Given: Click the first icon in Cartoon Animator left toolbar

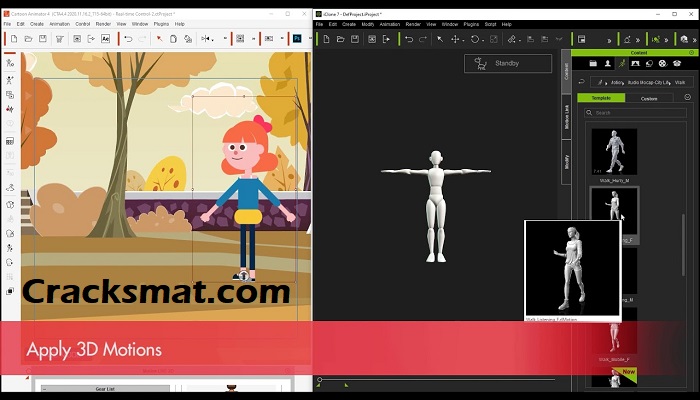Looking at the screenshot, I should click(10, 63).
